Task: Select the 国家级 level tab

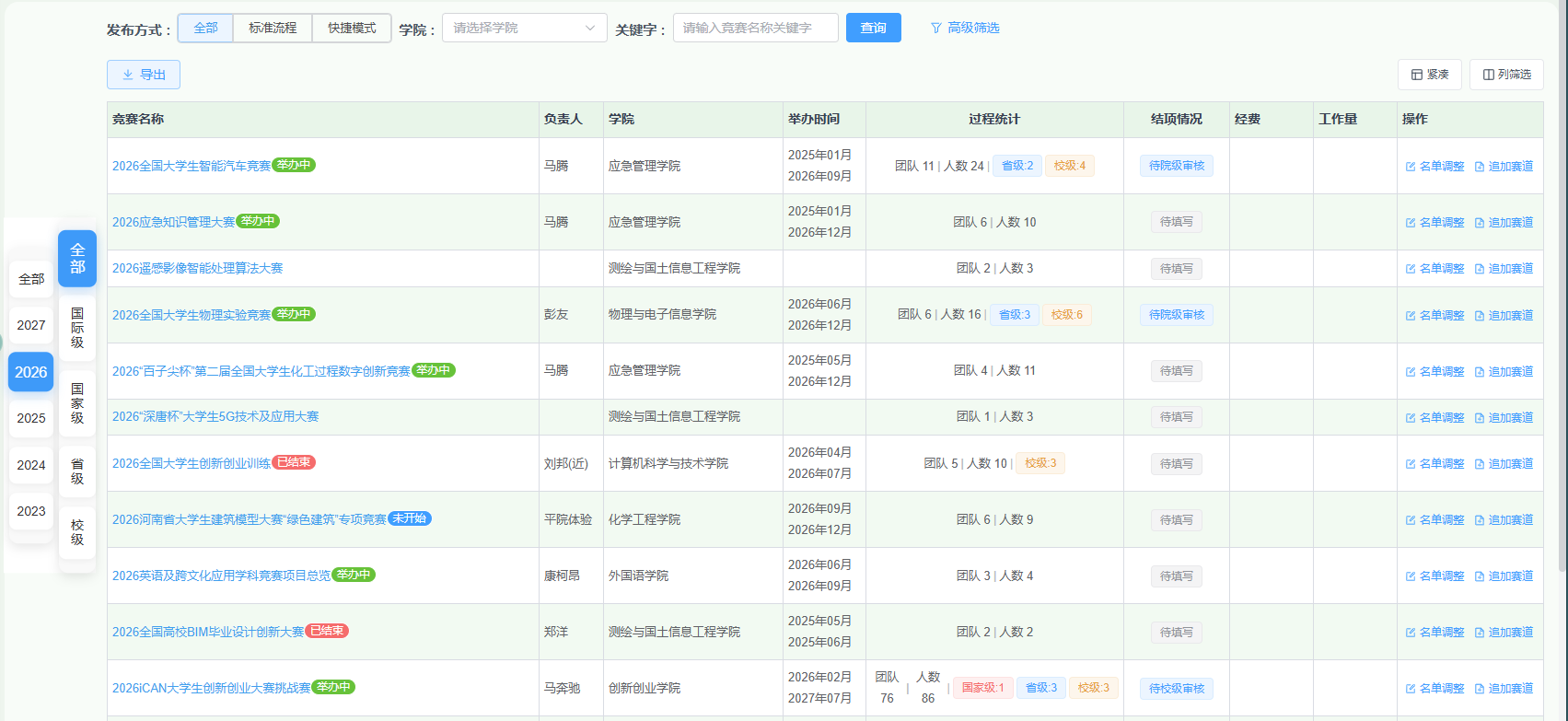Action: coord(77,403)
